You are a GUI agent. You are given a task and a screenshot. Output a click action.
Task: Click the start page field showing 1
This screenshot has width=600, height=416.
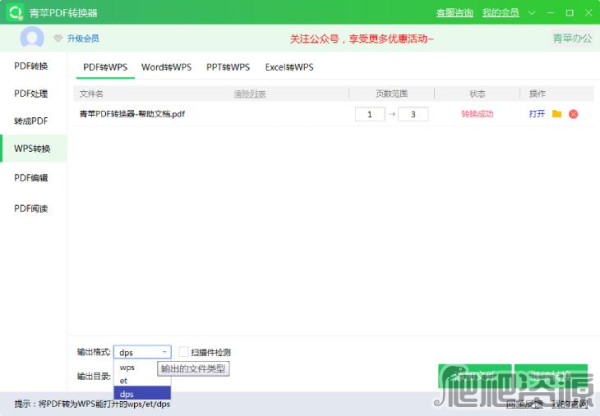pos(370,114)
